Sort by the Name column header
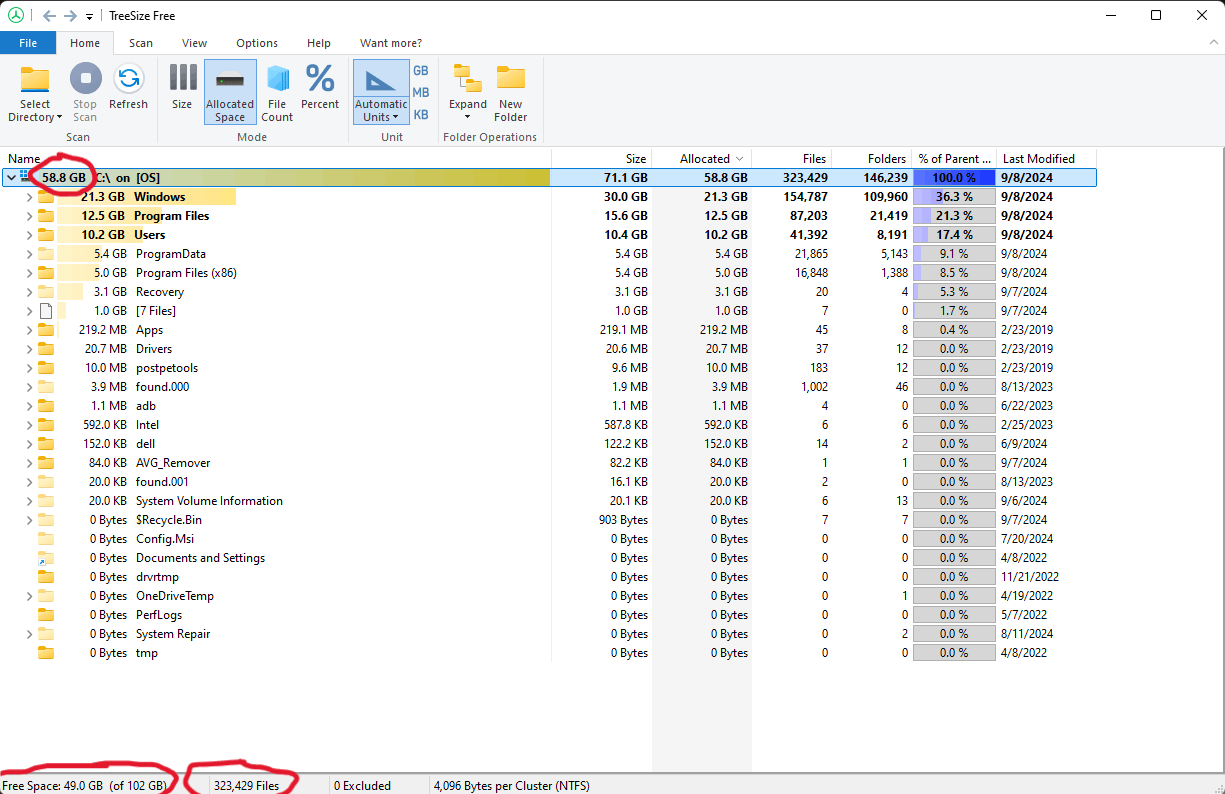 [x=276, y=158]
